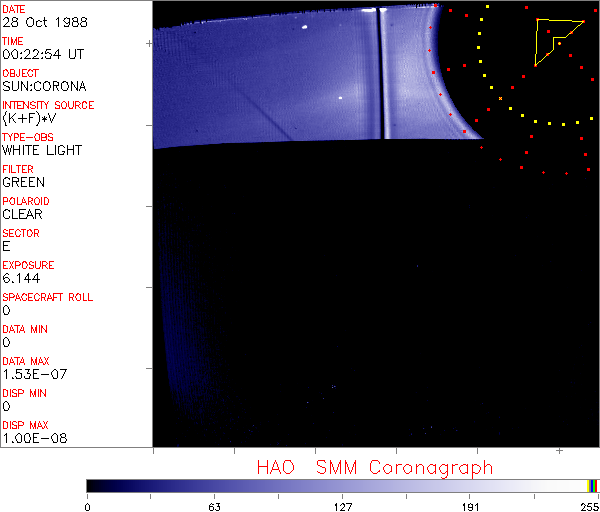Click the TIME value 00:22:54 UT
Screen dimensions: 600x512
click(x=41, y=54)
